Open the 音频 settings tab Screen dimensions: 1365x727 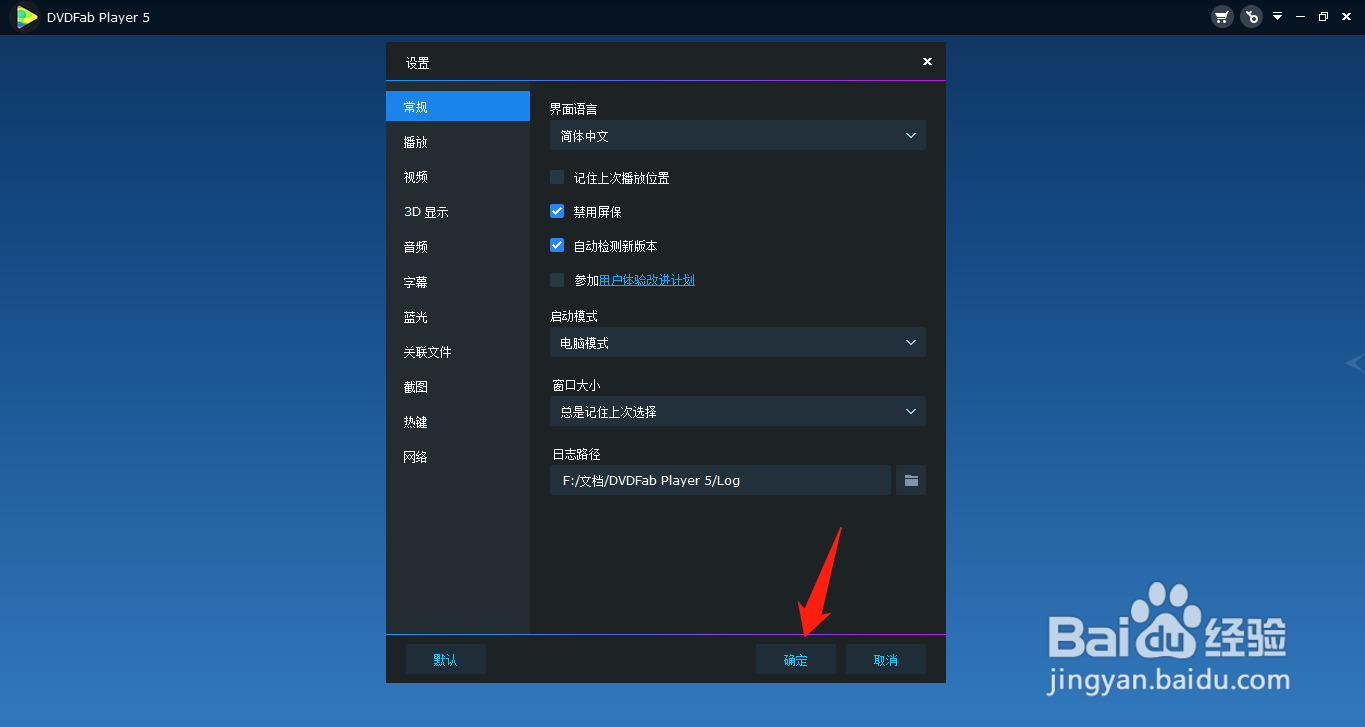point(458,247)
